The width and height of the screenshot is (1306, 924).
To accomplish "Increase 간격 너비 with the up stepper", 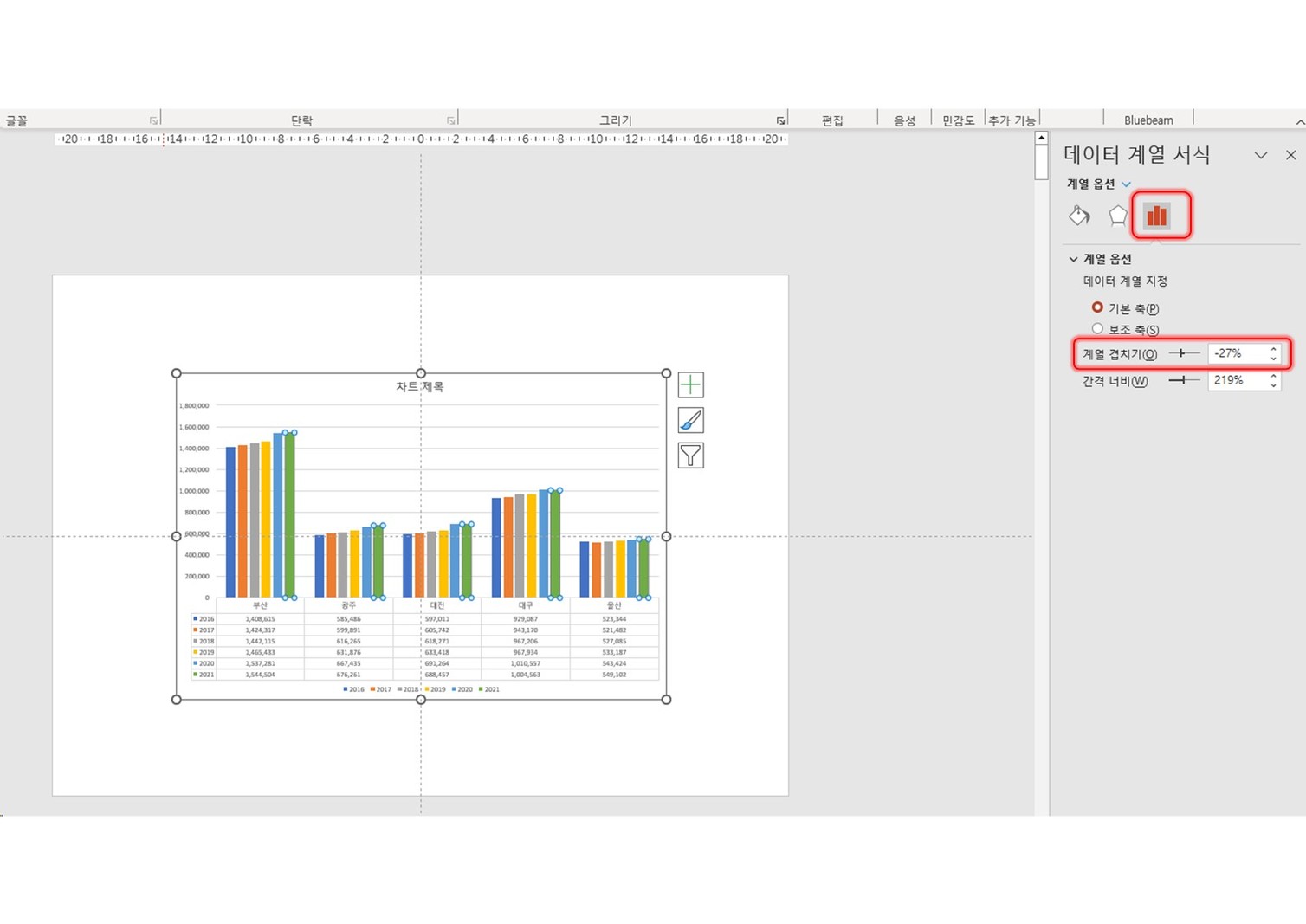I will [x=1274, y=376].
